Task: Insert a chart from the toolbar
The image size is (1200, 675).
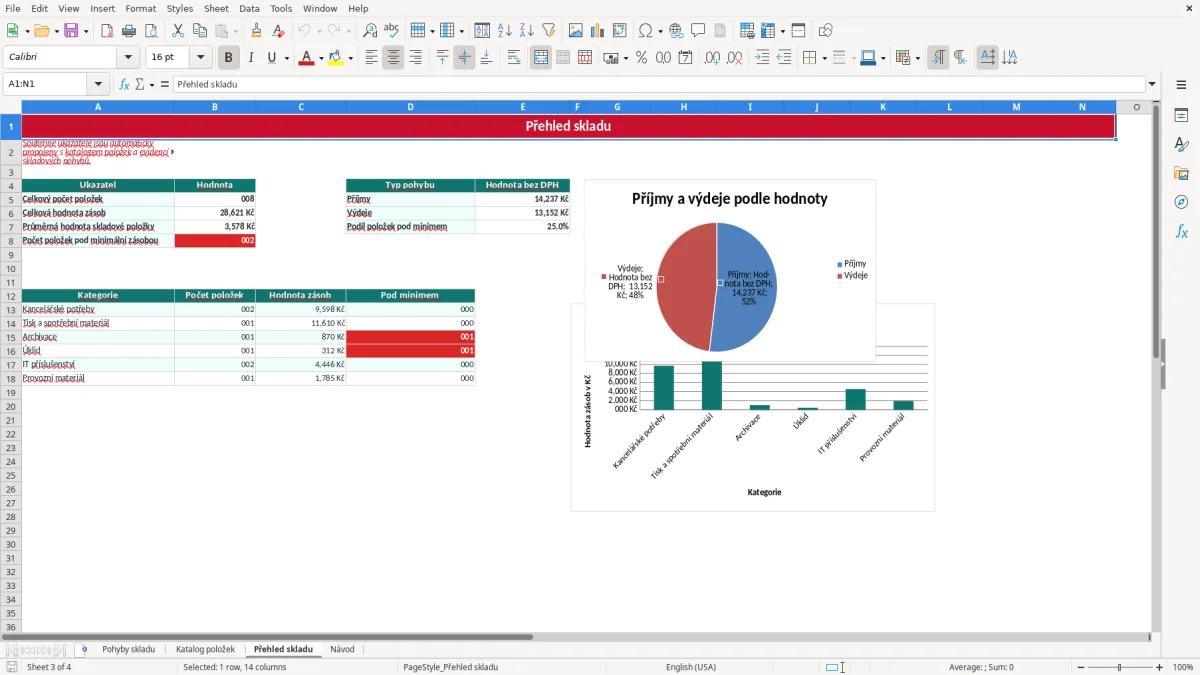Action: pos(598,31)
